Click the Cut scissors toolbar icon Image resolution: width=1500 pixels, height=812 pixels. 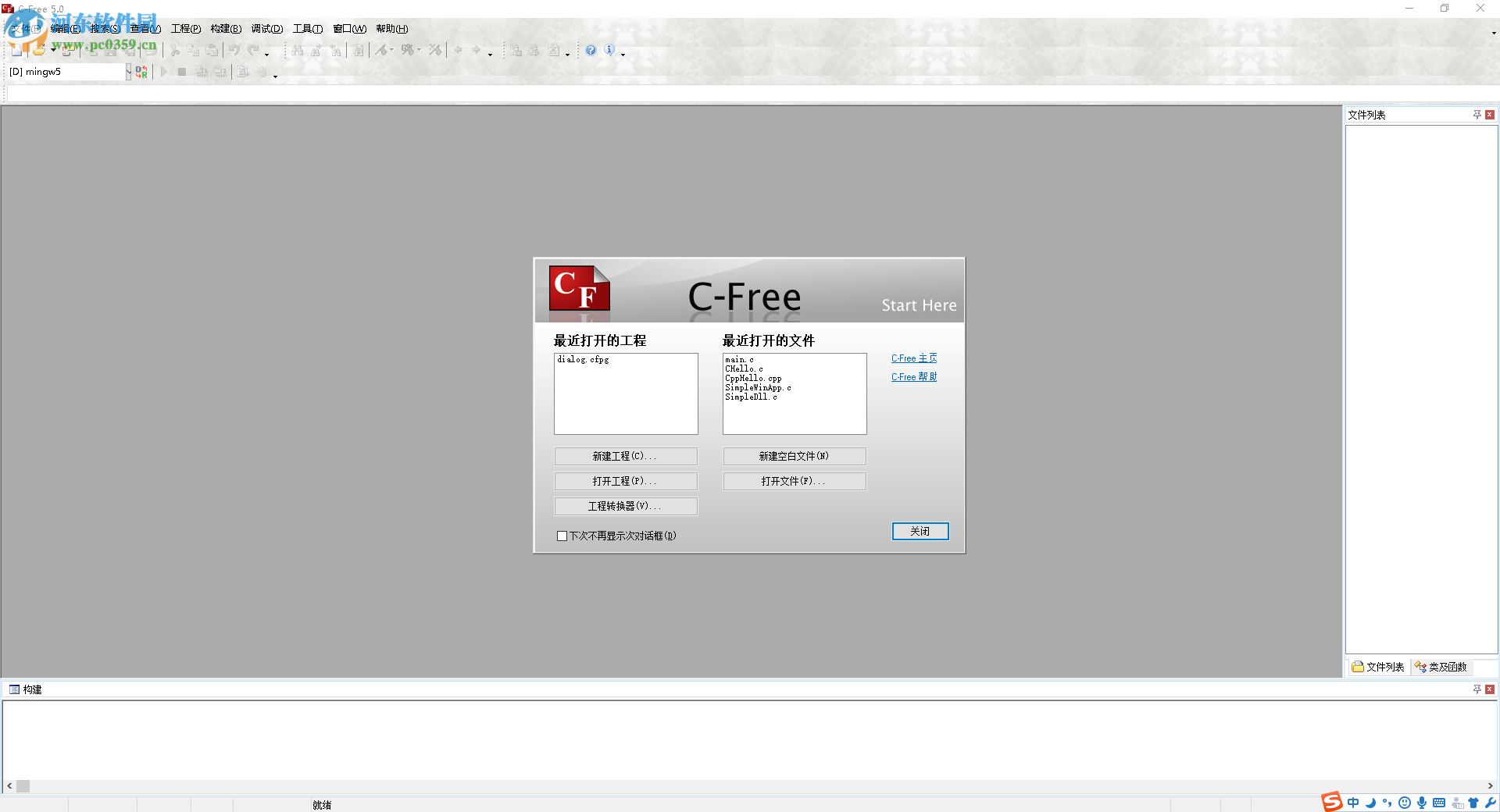pos(175,51)
